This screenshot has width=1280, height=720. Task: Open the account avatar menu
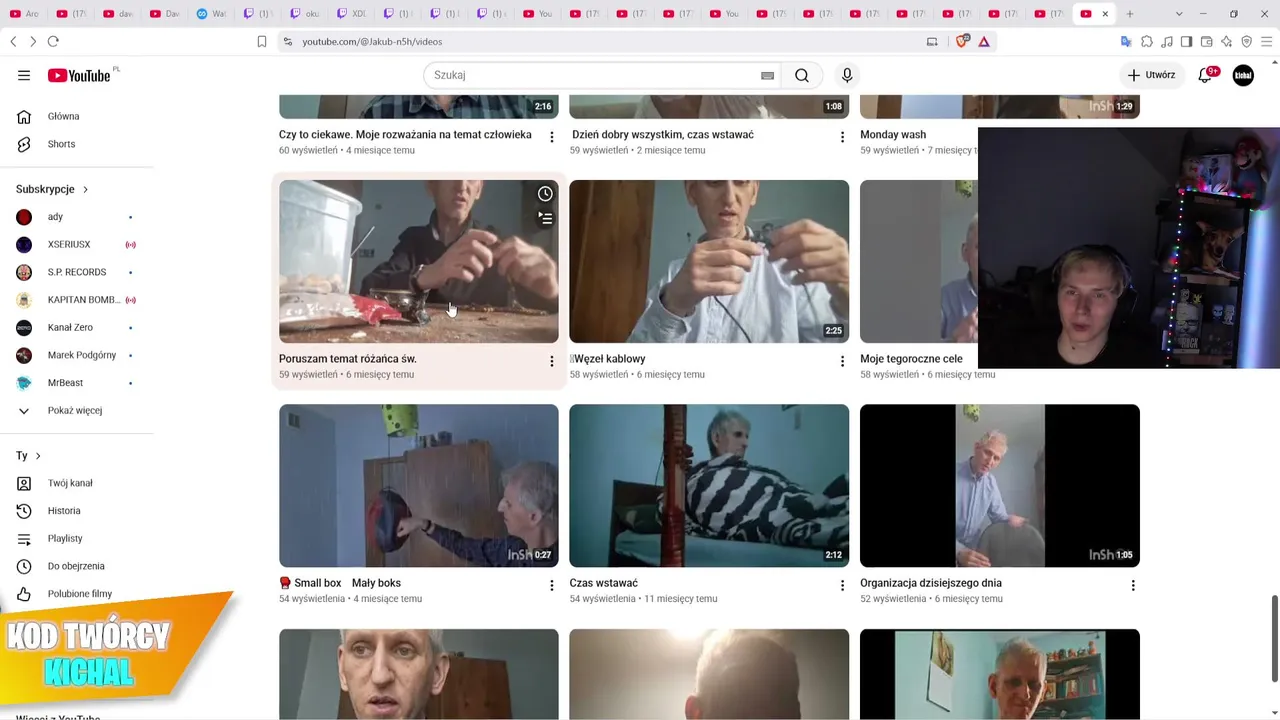(x=1243, y=75)
